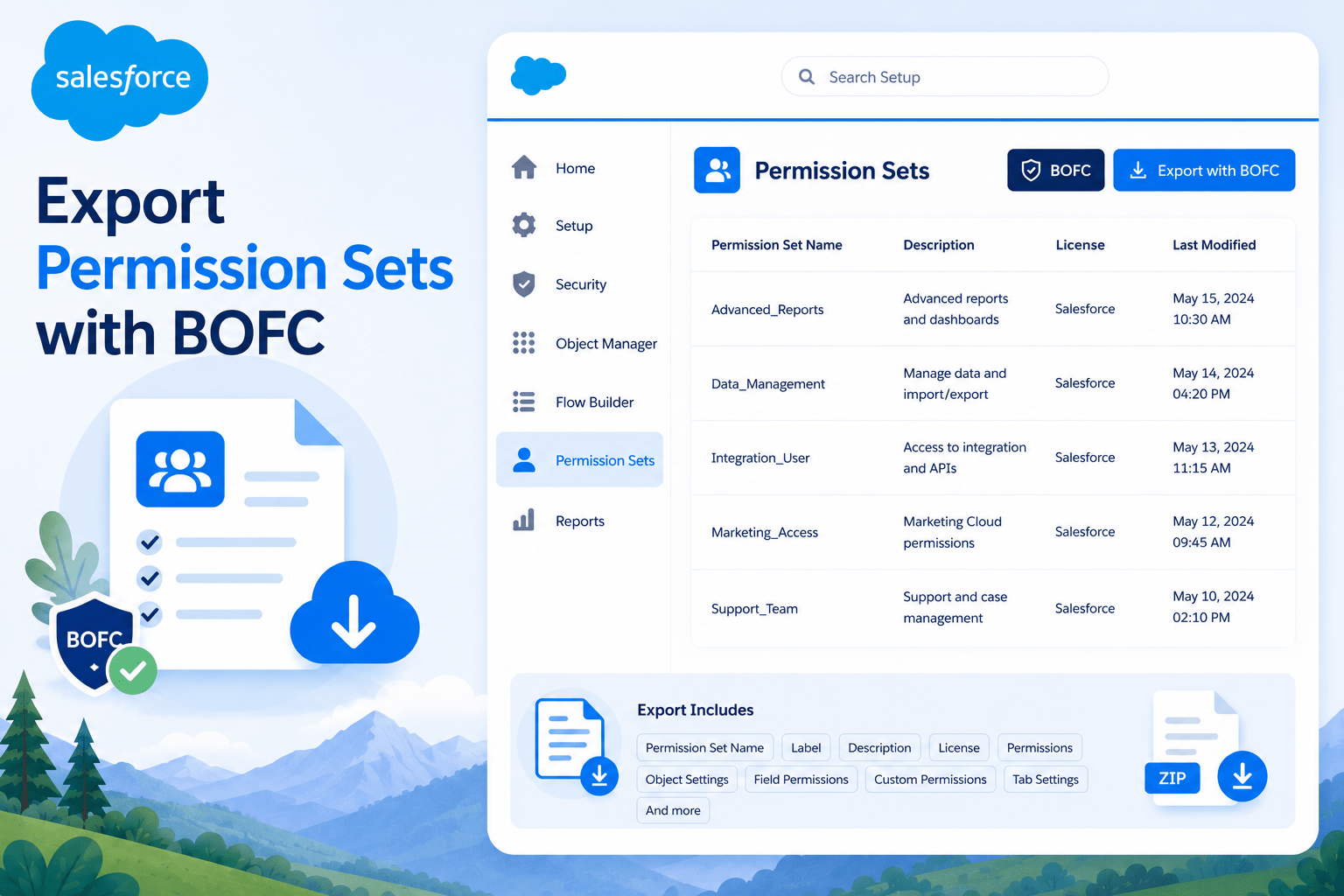The image size is (1344, 896).
Task: Click "Advanced reports and dashboards" description
Action: (x=955, y=309)
